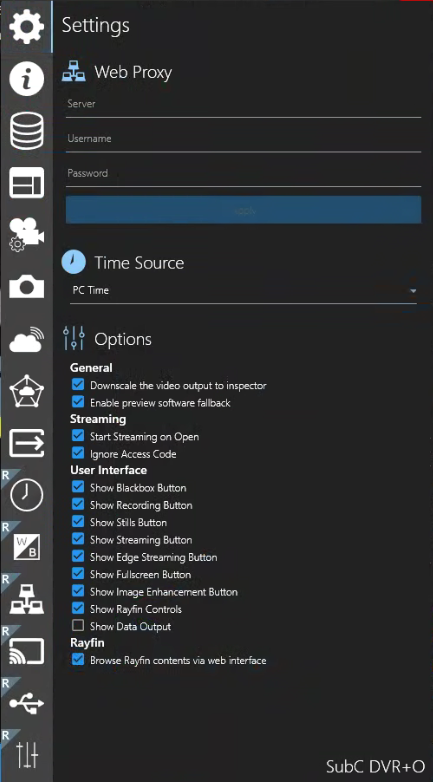The image size is (433, 782).
Task: Open video camera settings icon
Action: [26, 234]
